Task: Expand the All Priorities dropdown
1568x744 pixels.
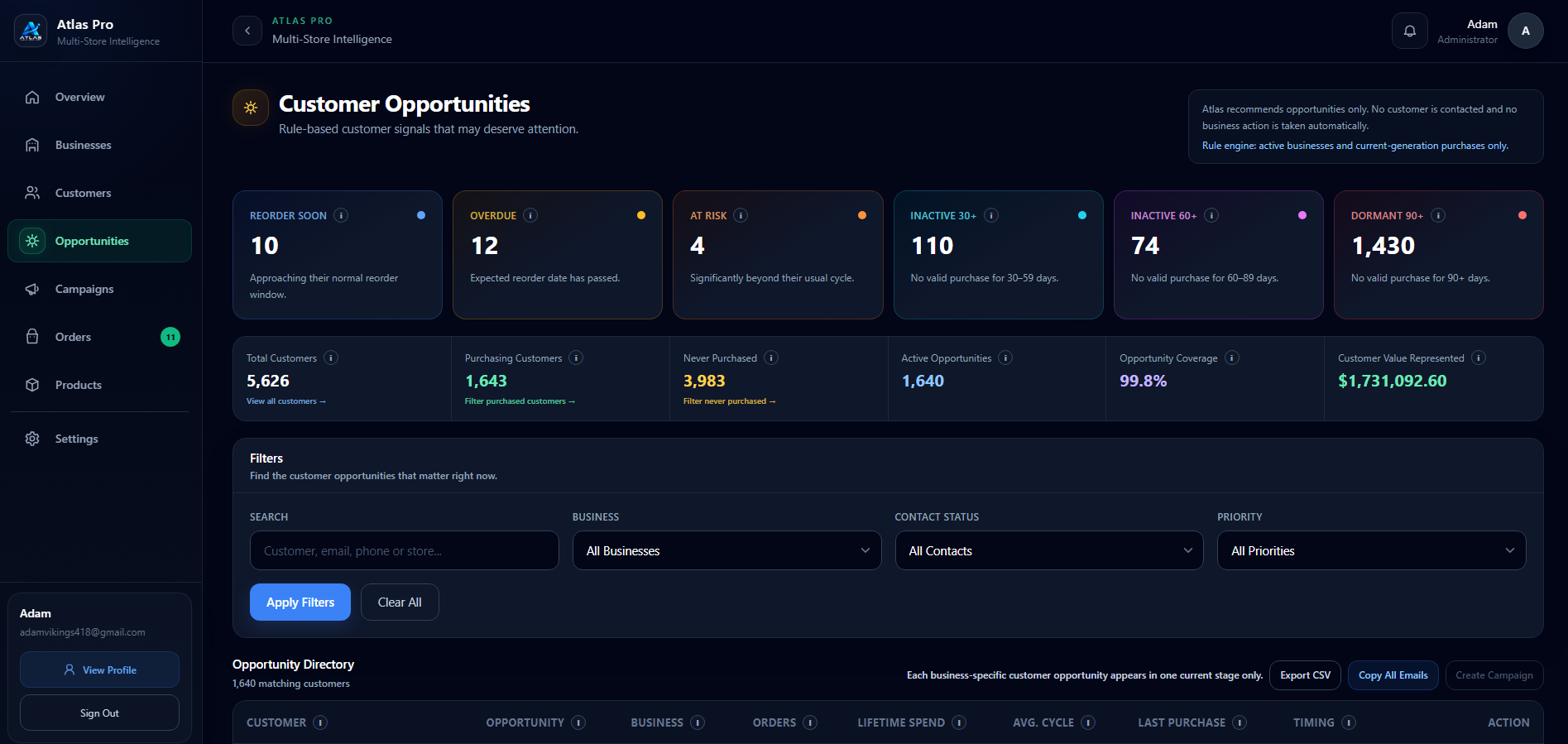Action: point(1372,550)
